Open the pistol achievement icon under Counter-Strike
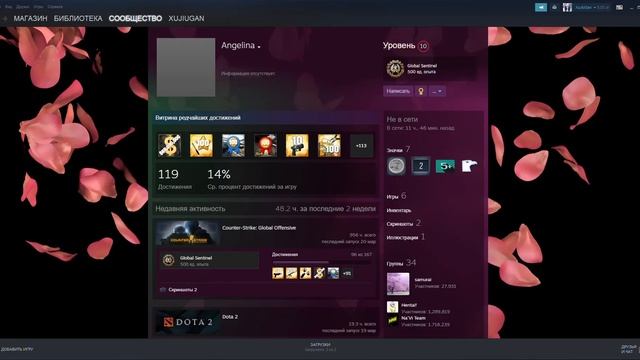 [x=278, y=273]
